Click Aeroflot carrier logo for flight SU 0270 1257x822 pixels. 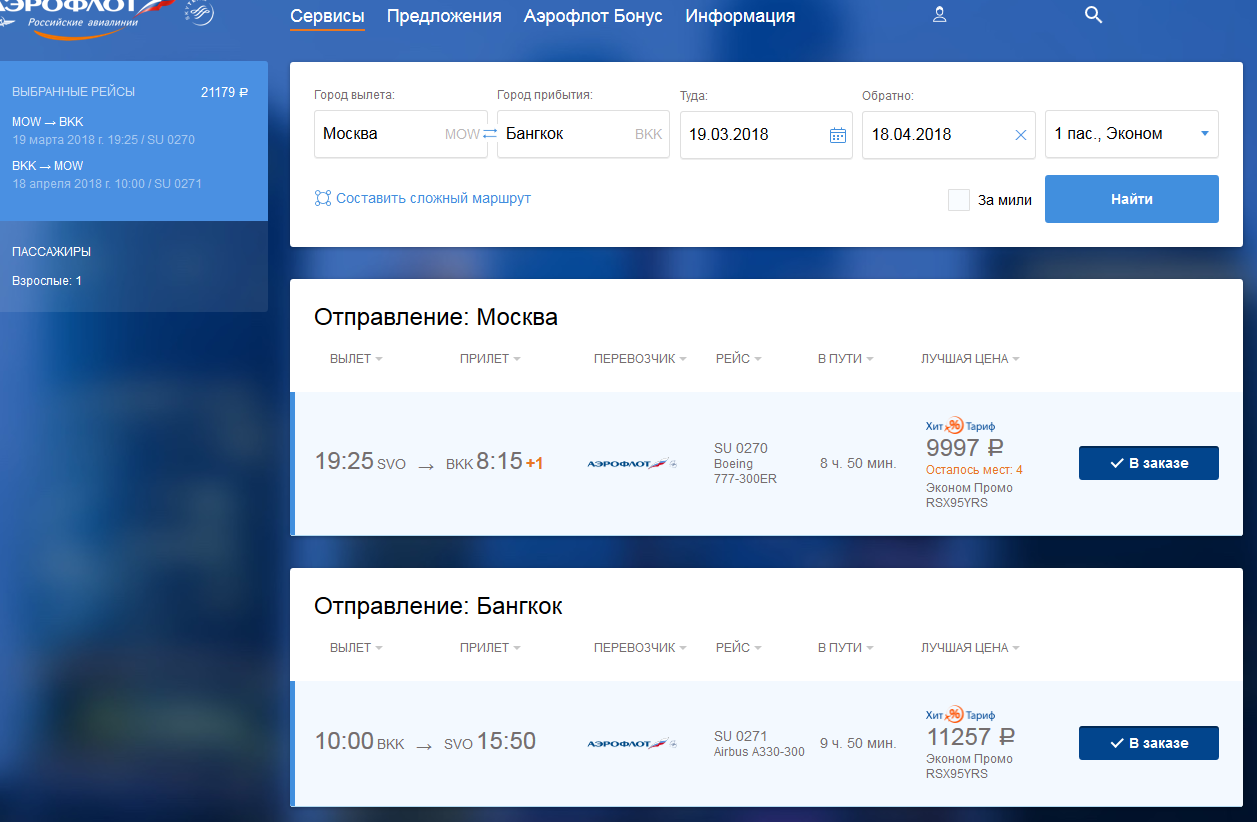[632, 463]
